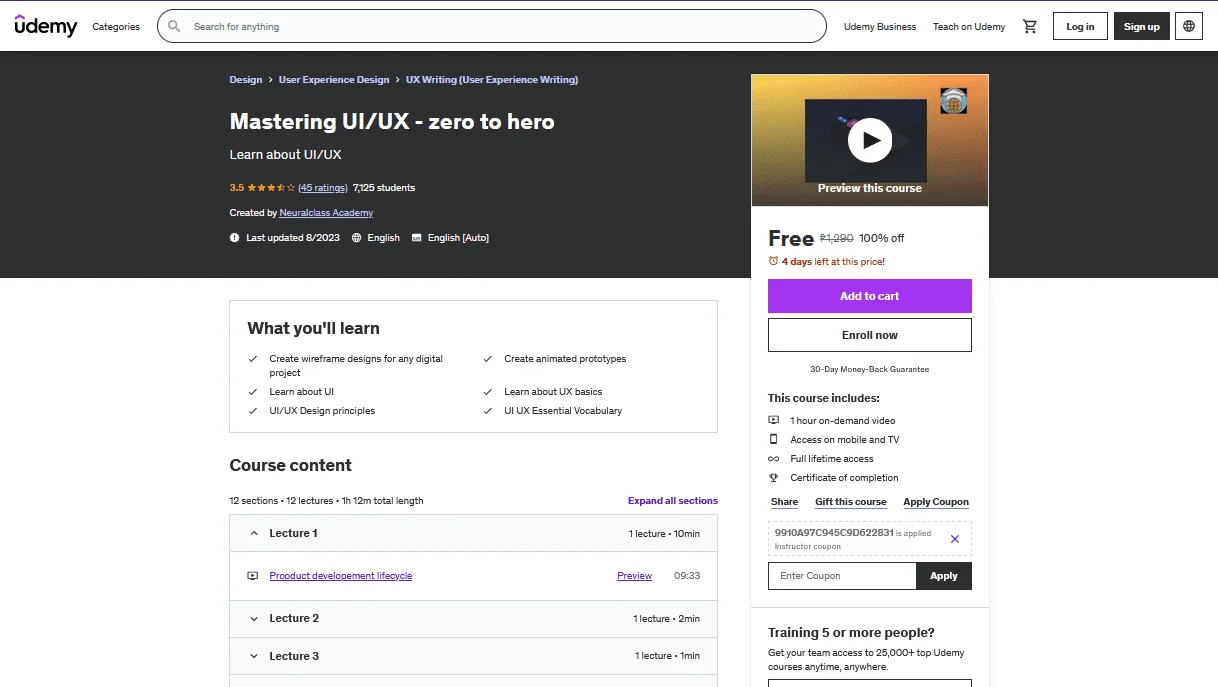1218x687 pixels.
Task: Click Expand all sections
Action: click(x=672, y=501)
